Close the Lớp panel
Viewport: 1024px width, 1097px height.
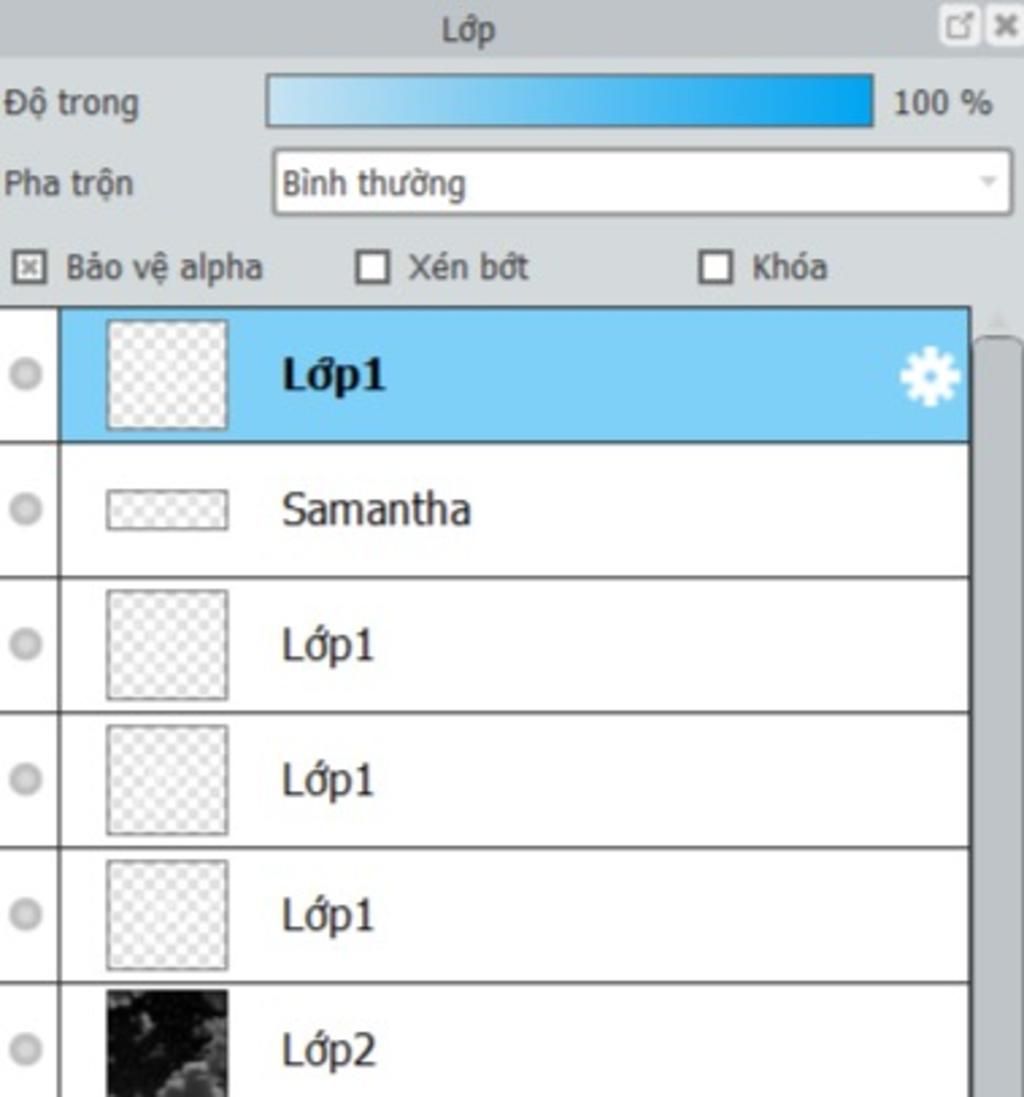point(1005,27)
